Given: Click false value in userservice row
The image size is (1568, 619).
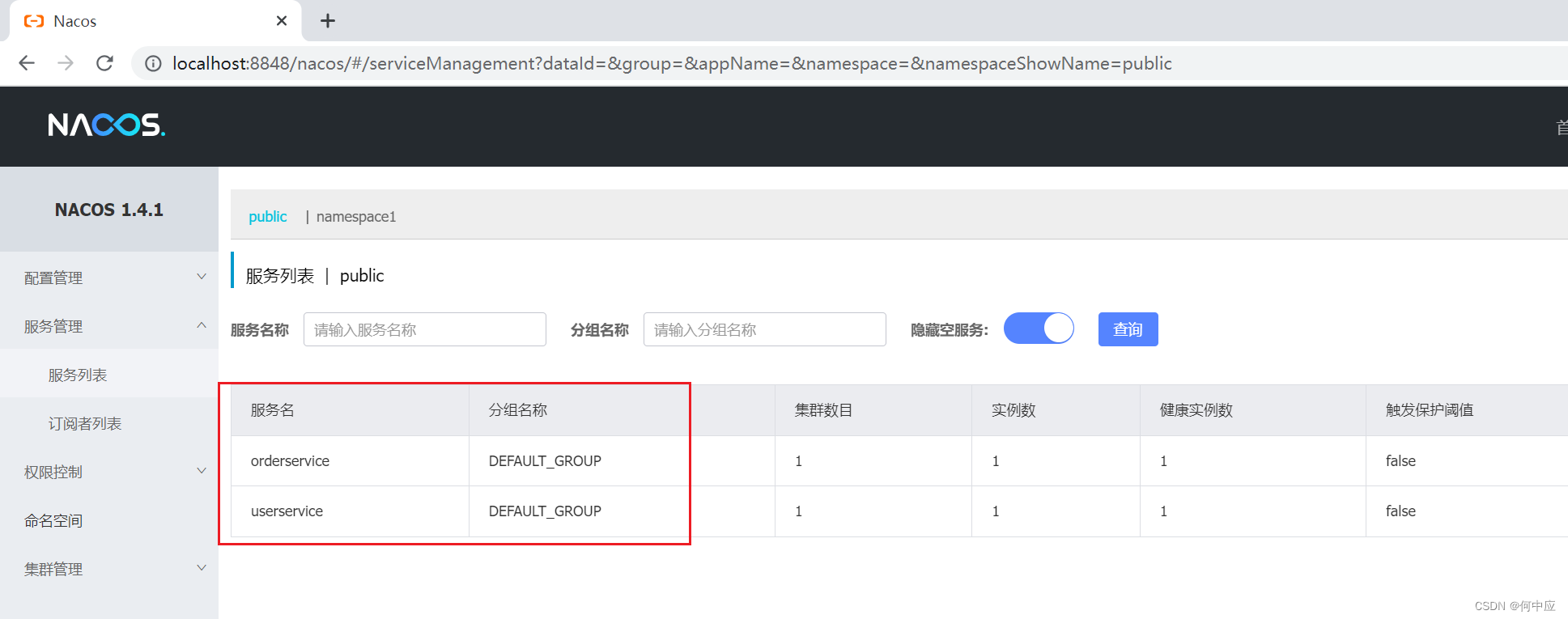Looking at the screenshot, I should [x=1400, y=511].
